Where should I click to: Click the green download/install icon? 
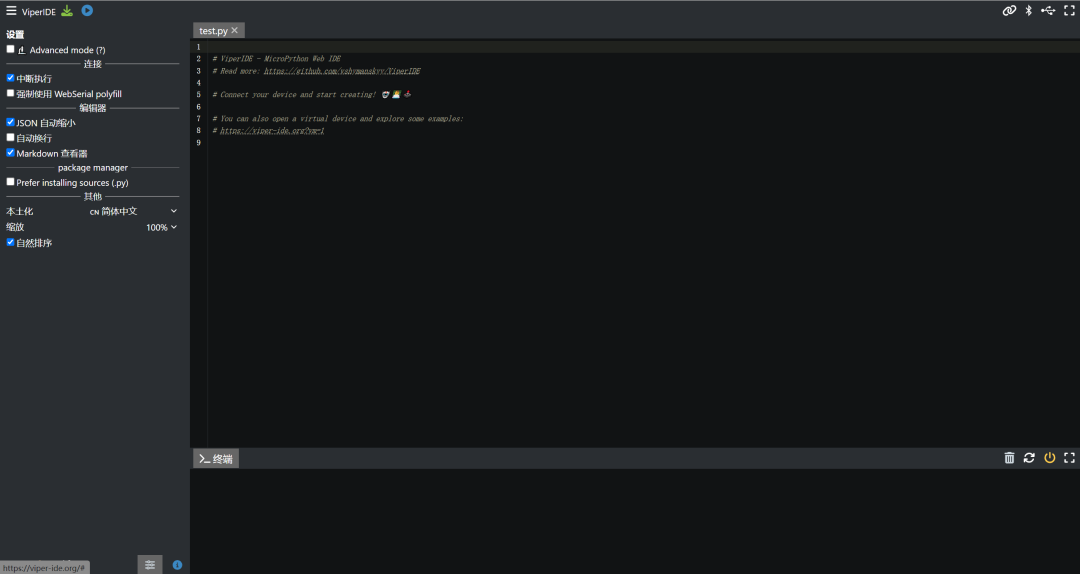click(67, 11)
